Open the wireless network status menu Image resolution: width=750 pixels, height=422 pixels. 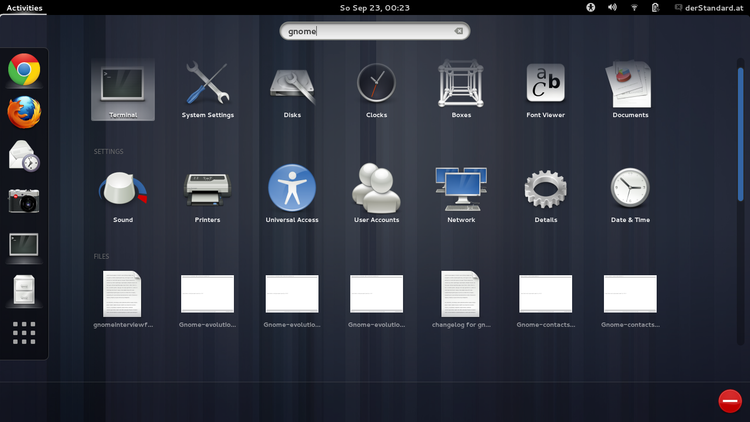coord(634,7)
